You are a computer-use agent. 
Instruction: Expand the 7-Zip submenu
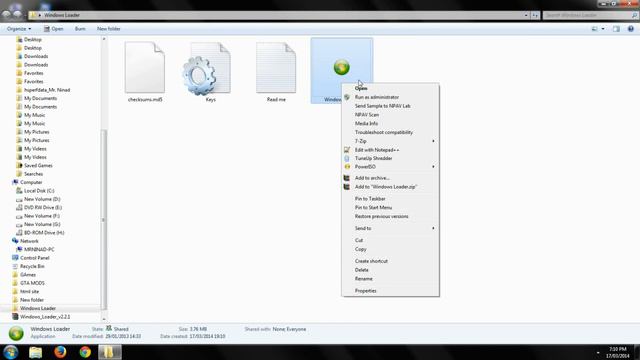click(x=390, y=141)
